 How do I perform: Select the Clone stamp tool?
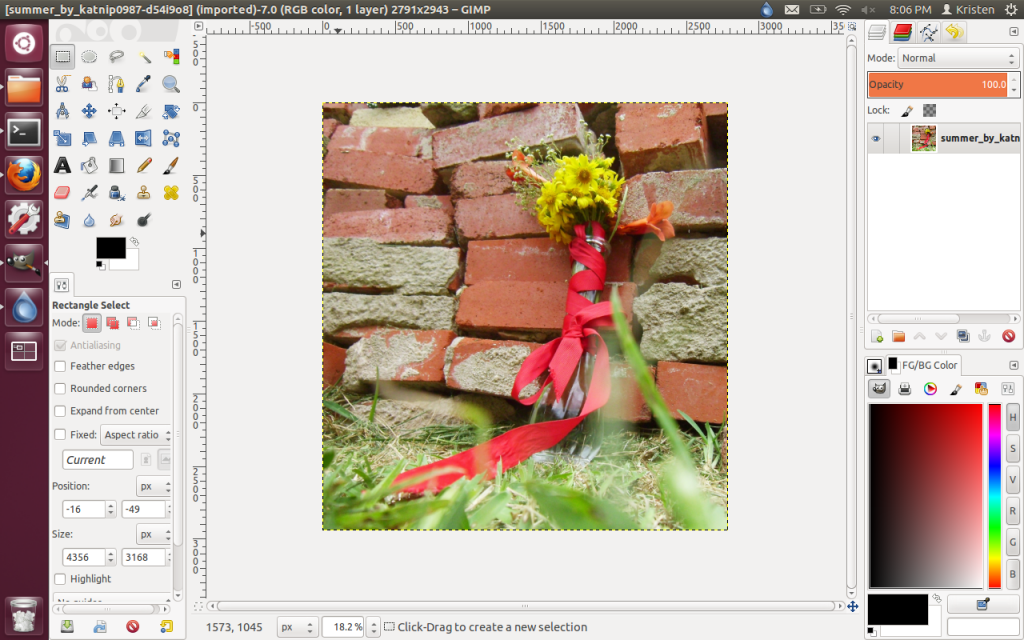[144, 193]
